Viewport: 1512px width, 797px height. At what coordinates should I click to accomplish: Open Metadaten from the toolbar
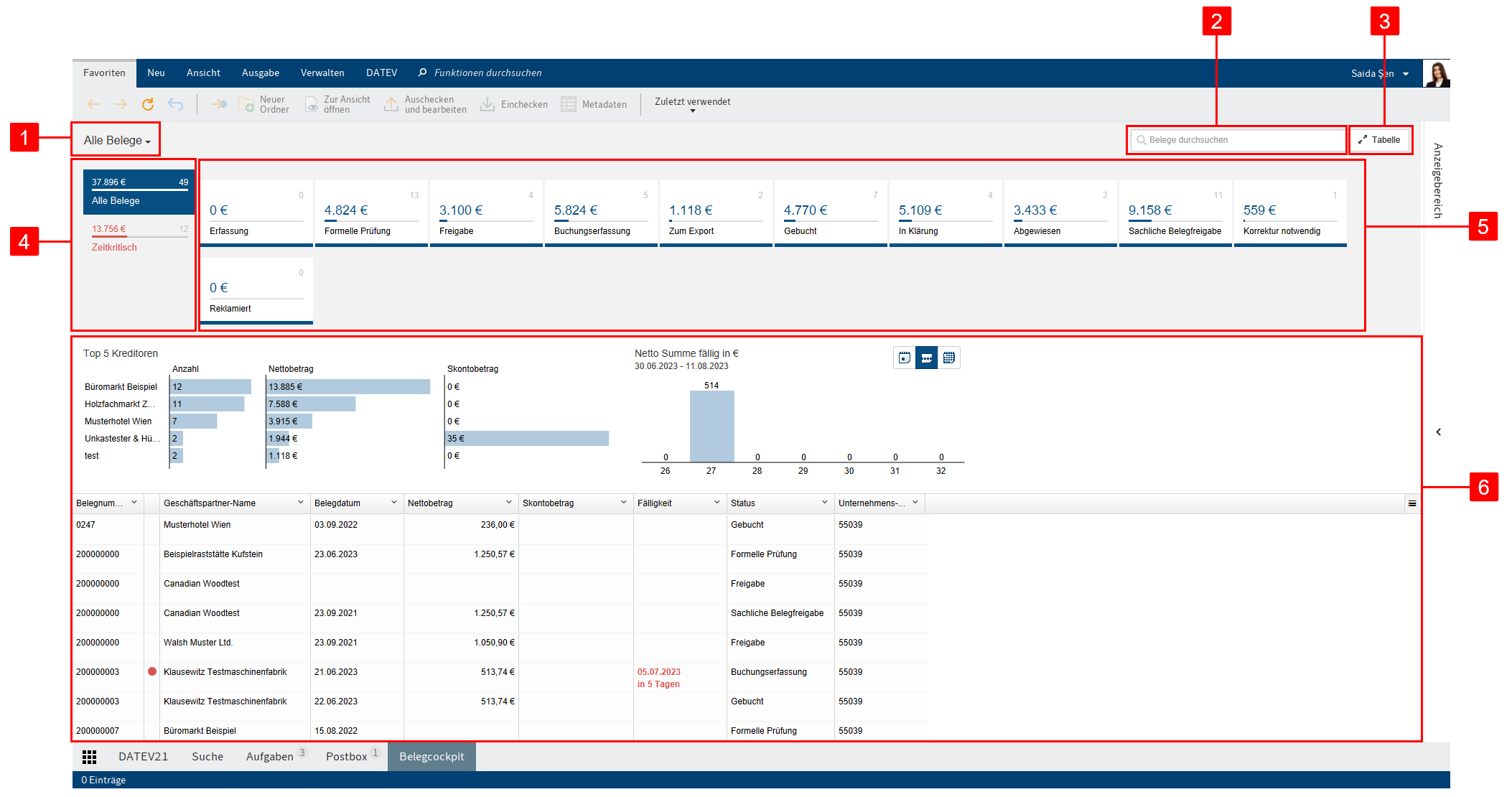point(594,105)
